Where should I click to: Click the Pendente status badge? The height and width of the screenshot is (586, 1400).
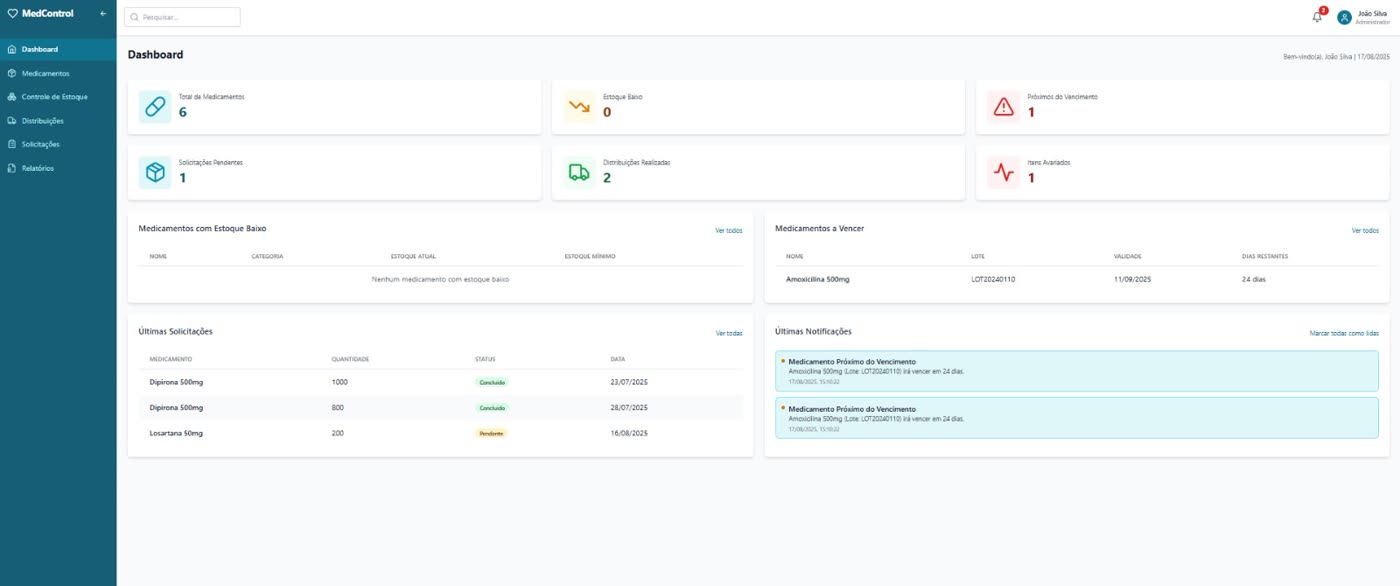tap(491, 433)
